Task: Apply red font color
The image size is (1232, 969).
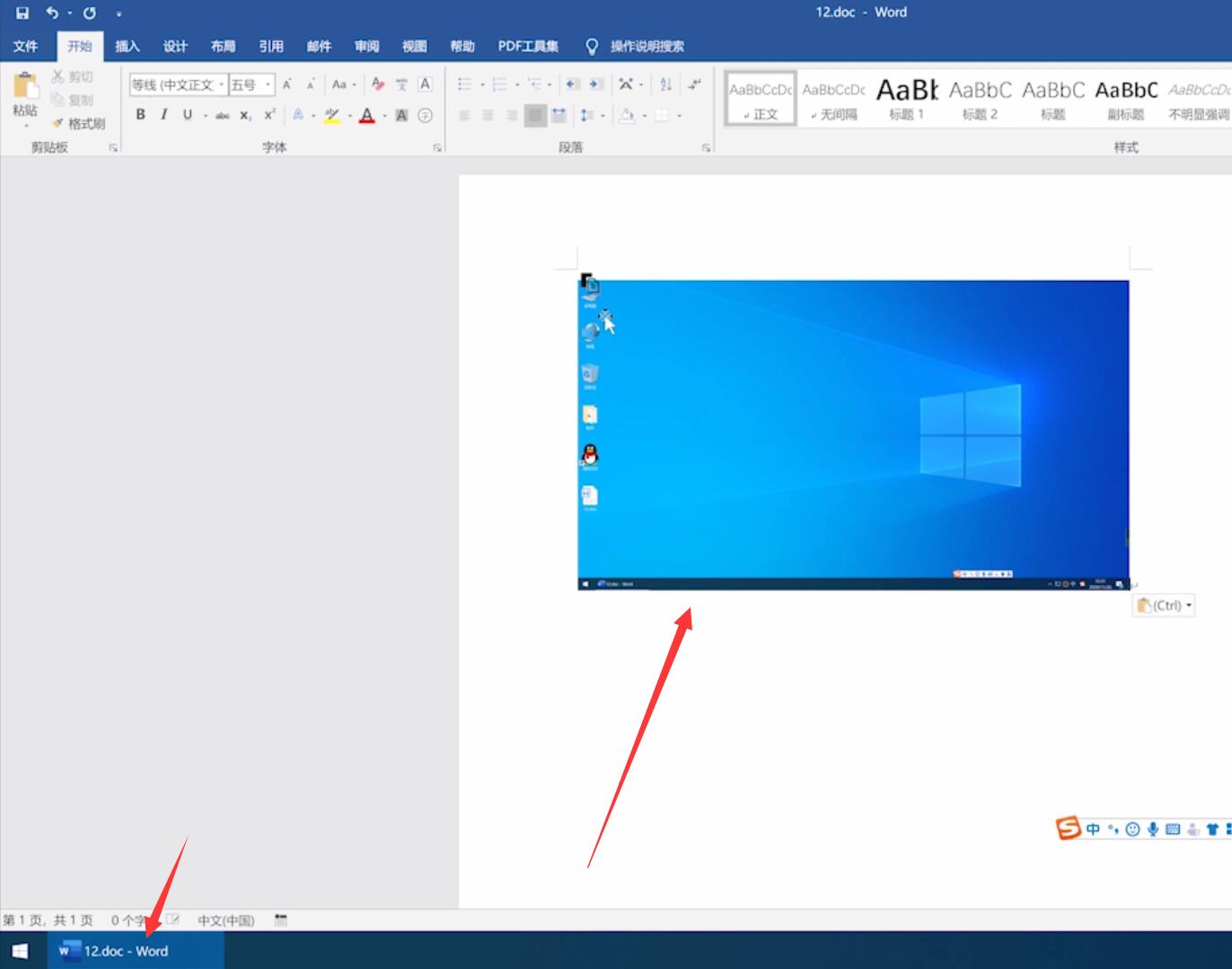Action: (366, 115)
